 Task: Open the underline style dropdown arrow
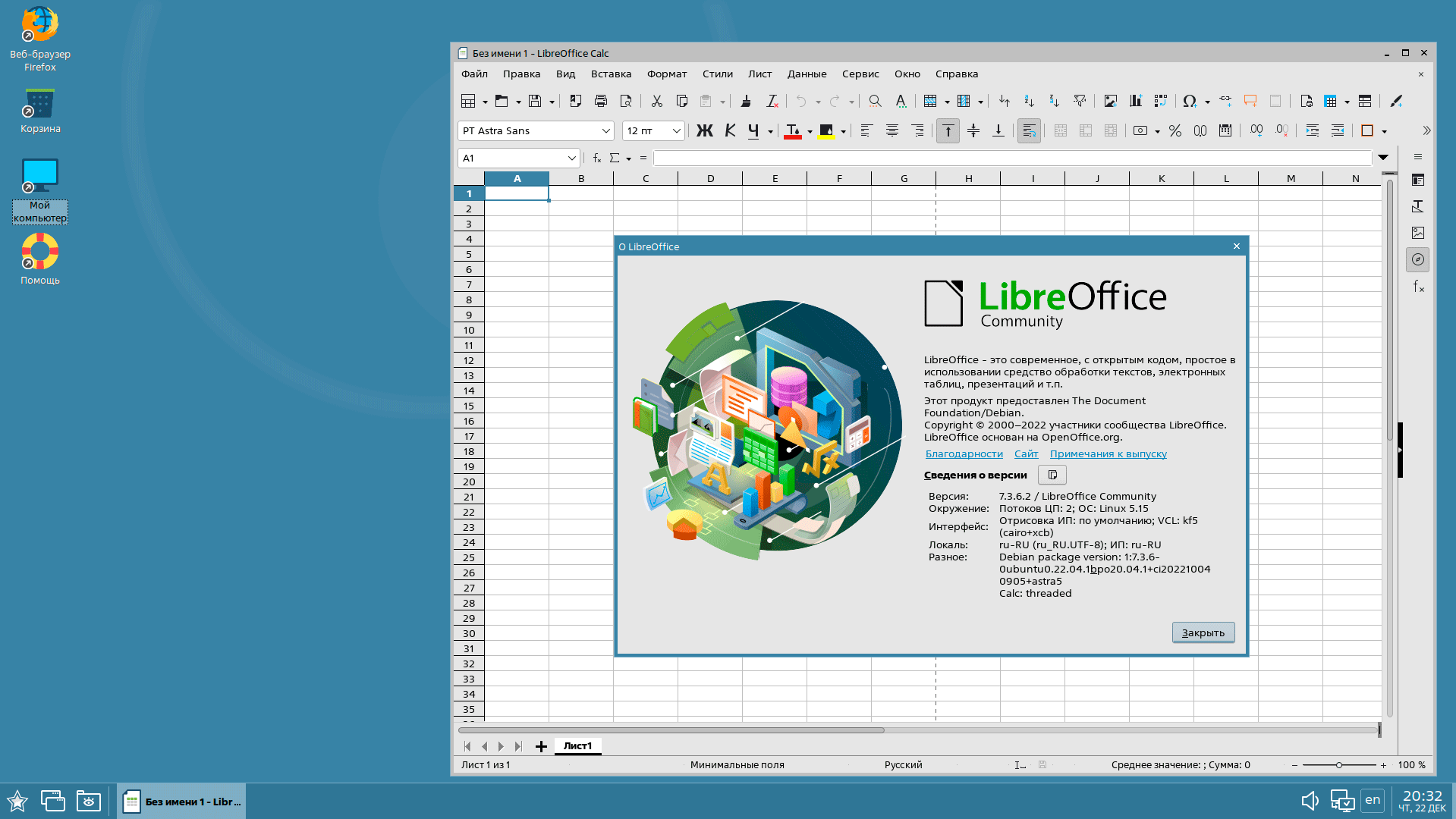click(770, 131)
